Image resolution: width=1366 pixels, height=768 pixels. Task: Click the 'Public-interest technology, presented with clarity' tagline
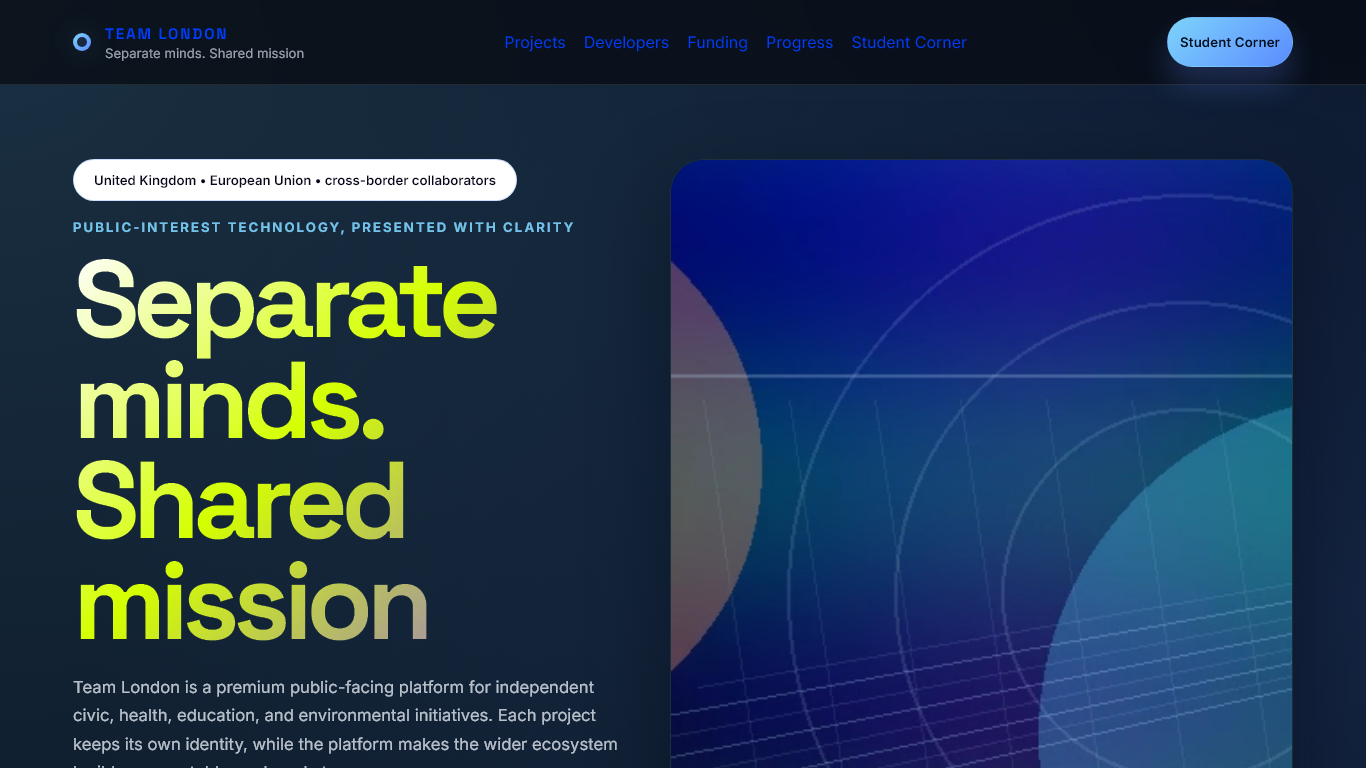click(x=324, y=227)
